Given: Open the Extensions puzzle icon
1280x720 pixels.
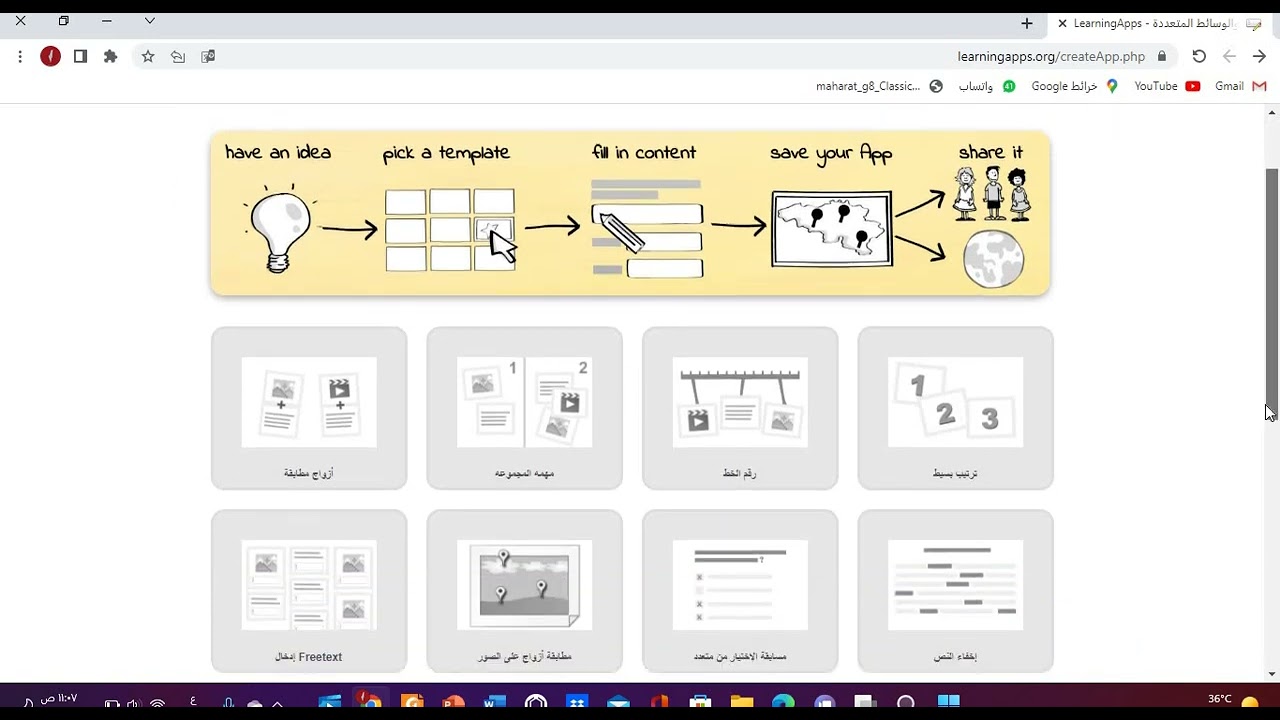Looking at the screenshot, I should pos(110,57).
